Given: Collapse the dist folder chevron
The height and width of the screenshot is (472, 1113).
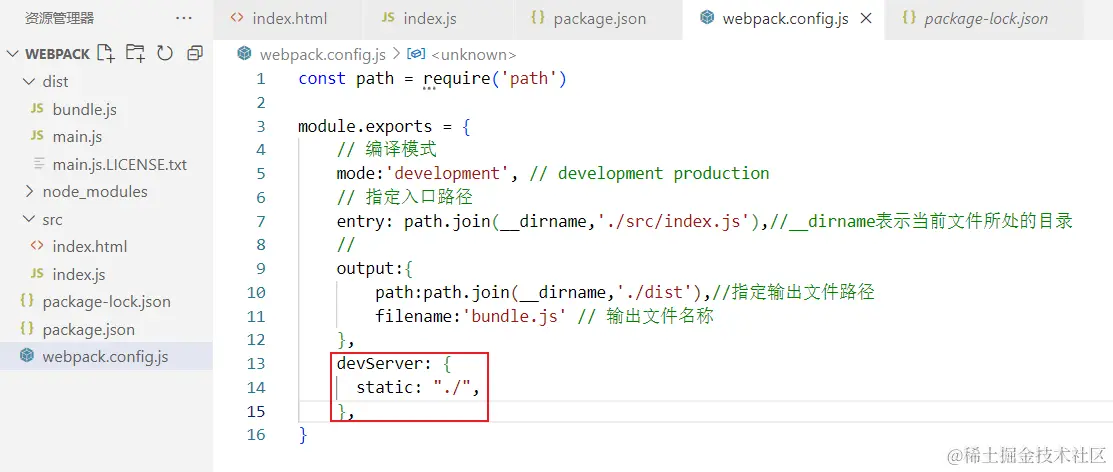Looking at the screenshot, I should 29,82.
